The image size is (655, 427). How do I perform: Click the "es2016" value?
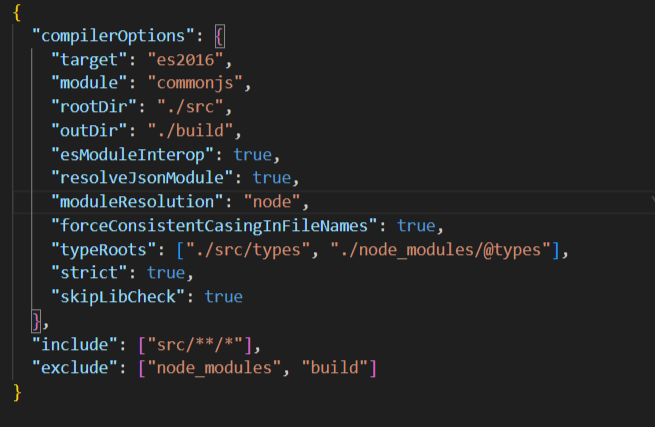pos(185,60)
